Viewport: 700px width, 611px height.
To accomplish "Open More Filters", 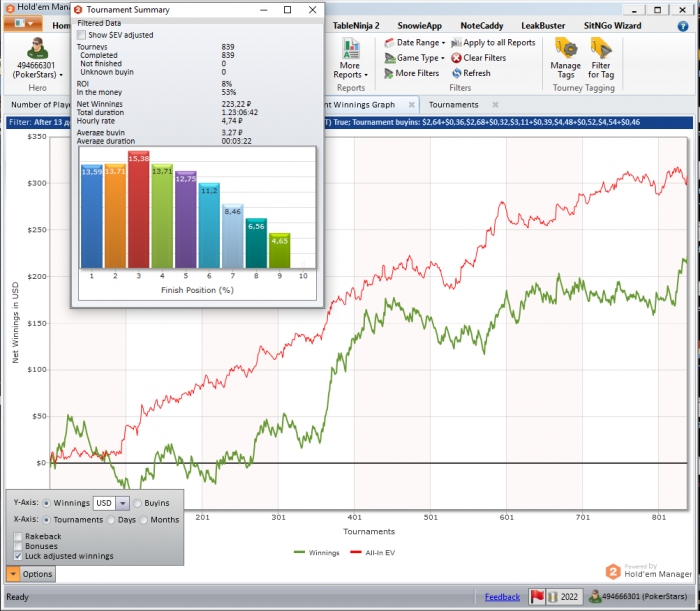I will pyautogui.click(x=417, y=73).
